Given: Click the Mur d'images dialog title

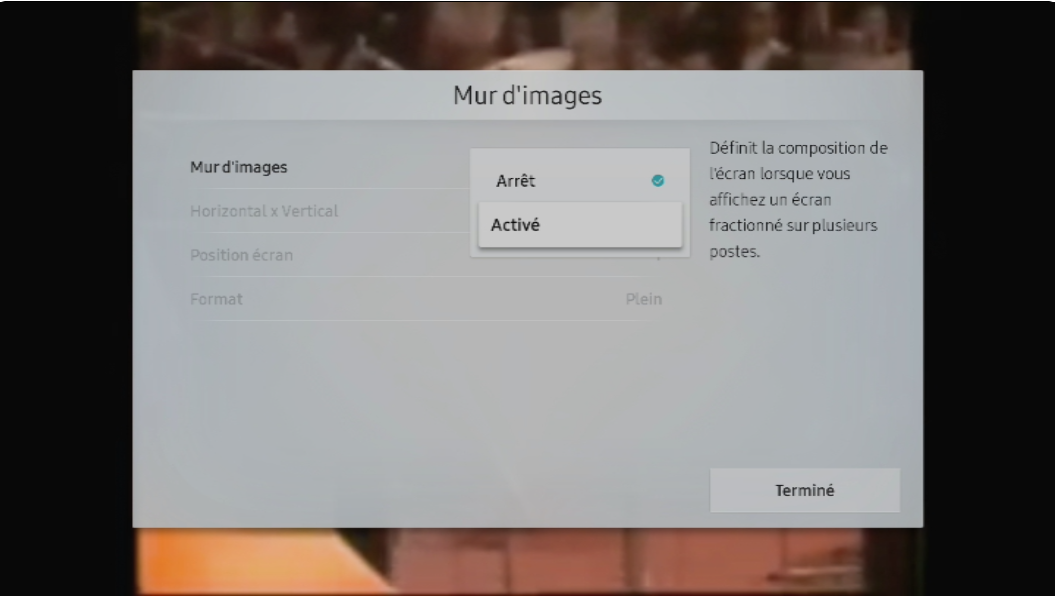Looking at the screenshot, I should pos(527,97).
